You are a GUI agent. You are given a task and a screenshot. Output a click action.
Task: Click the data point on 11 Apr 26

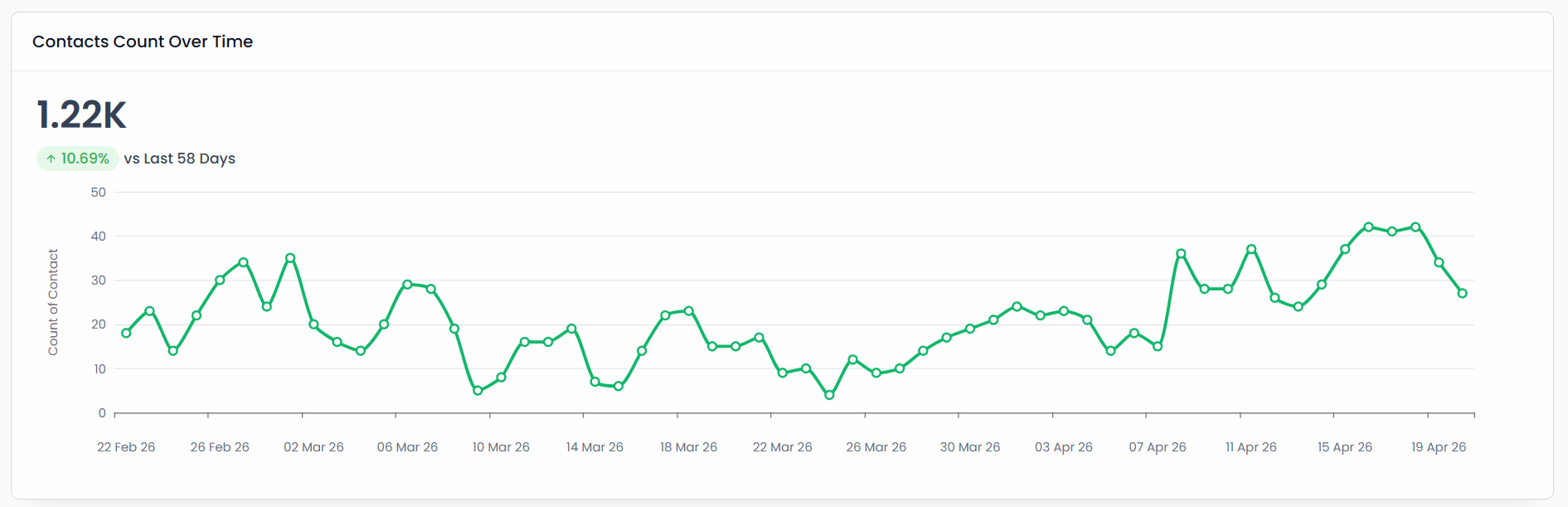click(x=1251, y=249)
